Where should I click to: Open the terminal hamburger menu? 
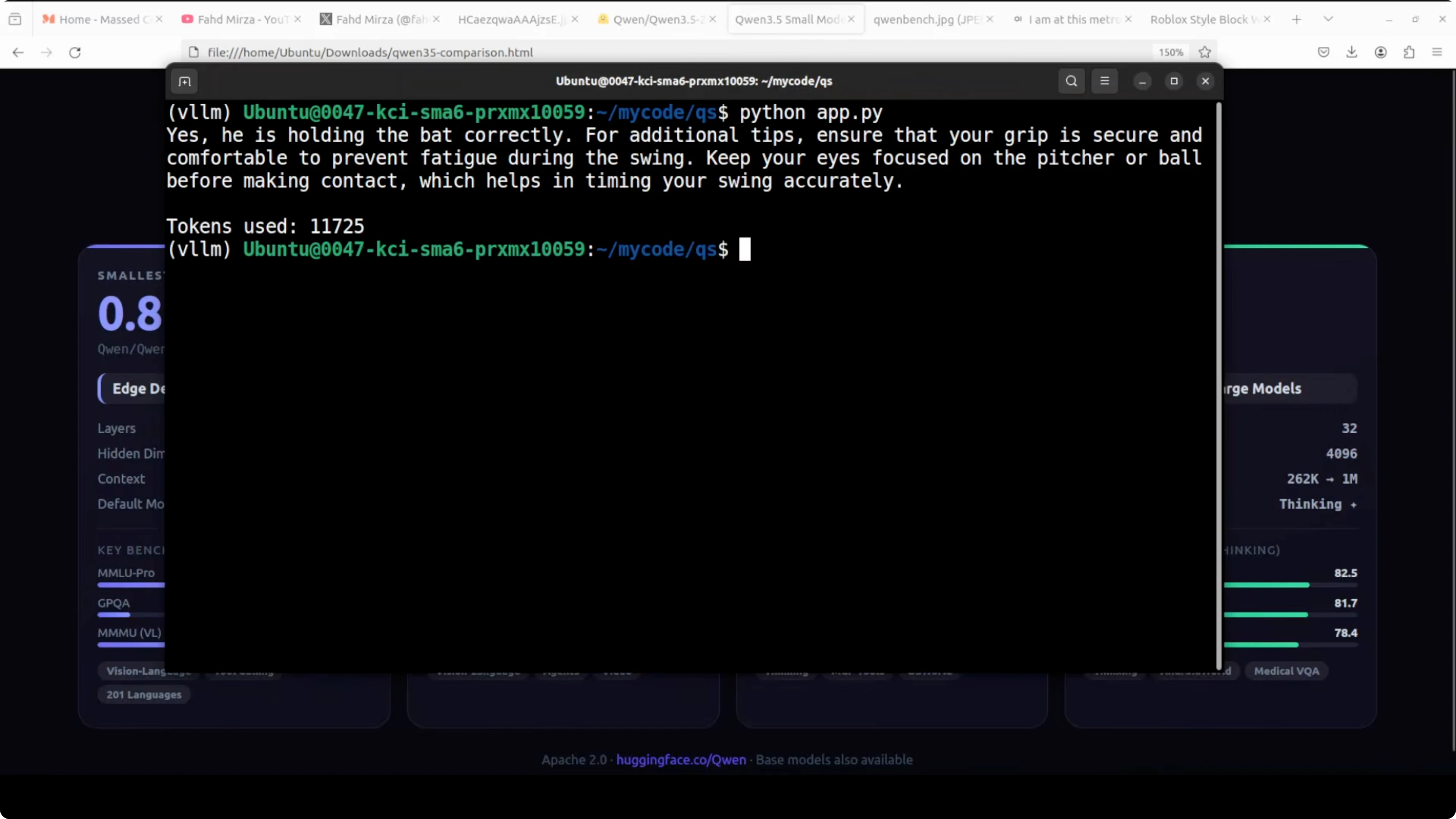tap(1104, 81)
